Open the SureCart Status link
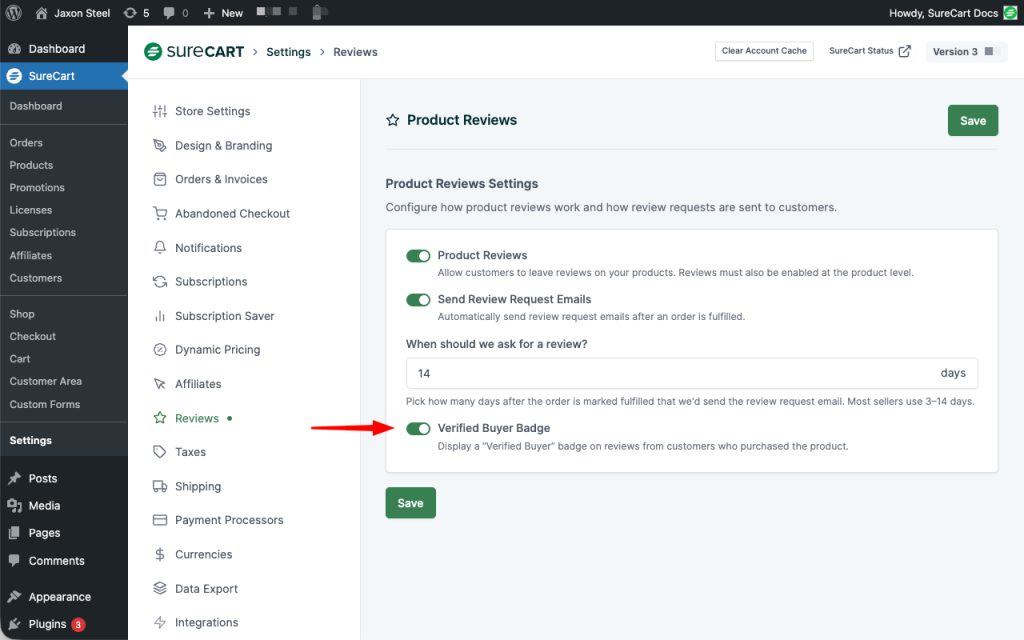This screenshot has height=640, width=1024. point(869,51)
